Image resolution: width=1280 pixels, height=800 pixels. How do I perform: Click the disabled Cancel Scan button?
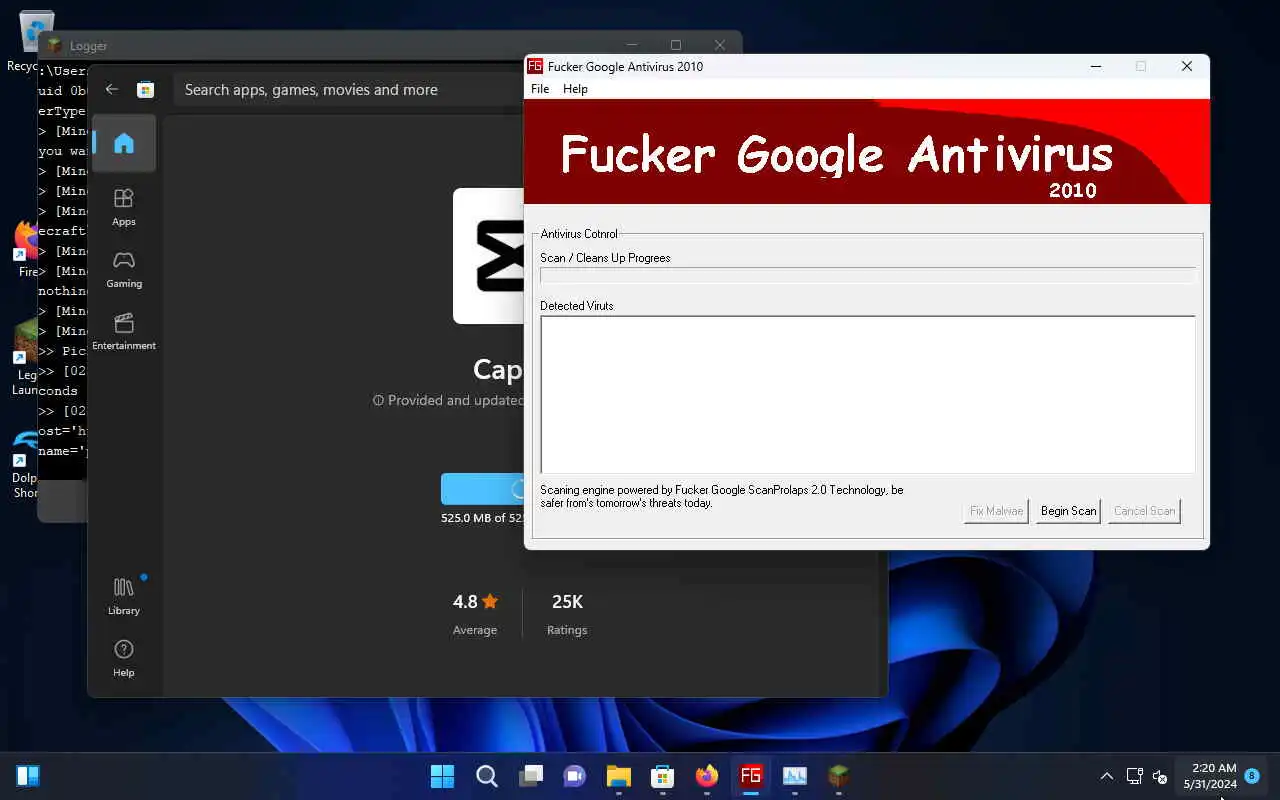(x=1144, y=511)
